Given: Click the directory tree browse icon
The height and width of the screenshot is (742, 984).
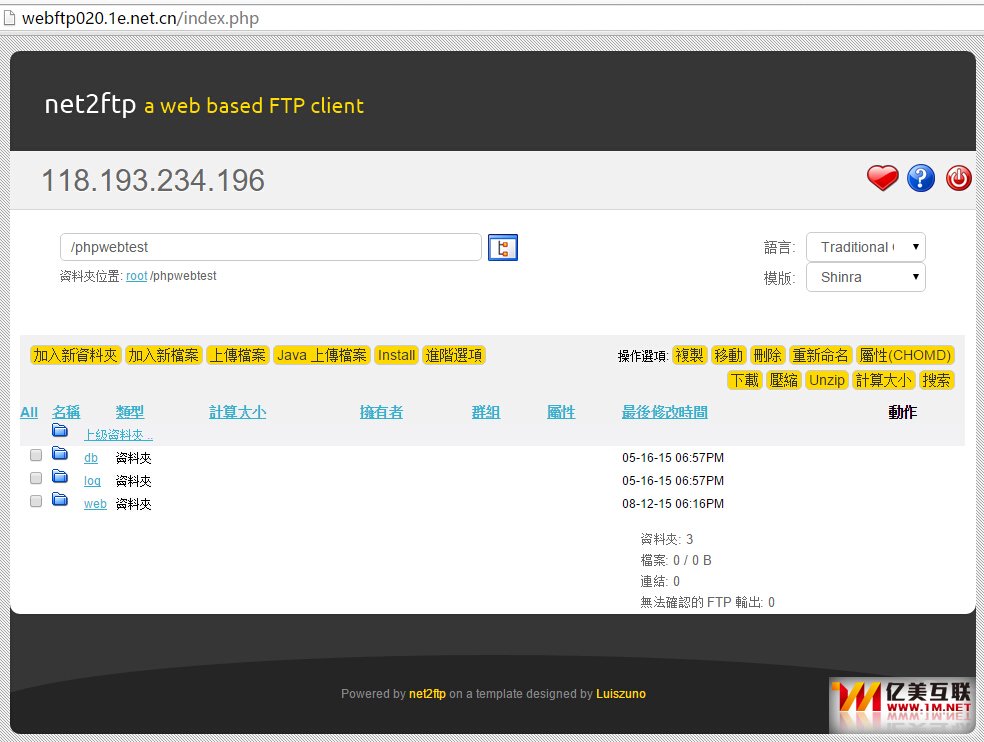Looking at the screenshot, I should 503,247.
